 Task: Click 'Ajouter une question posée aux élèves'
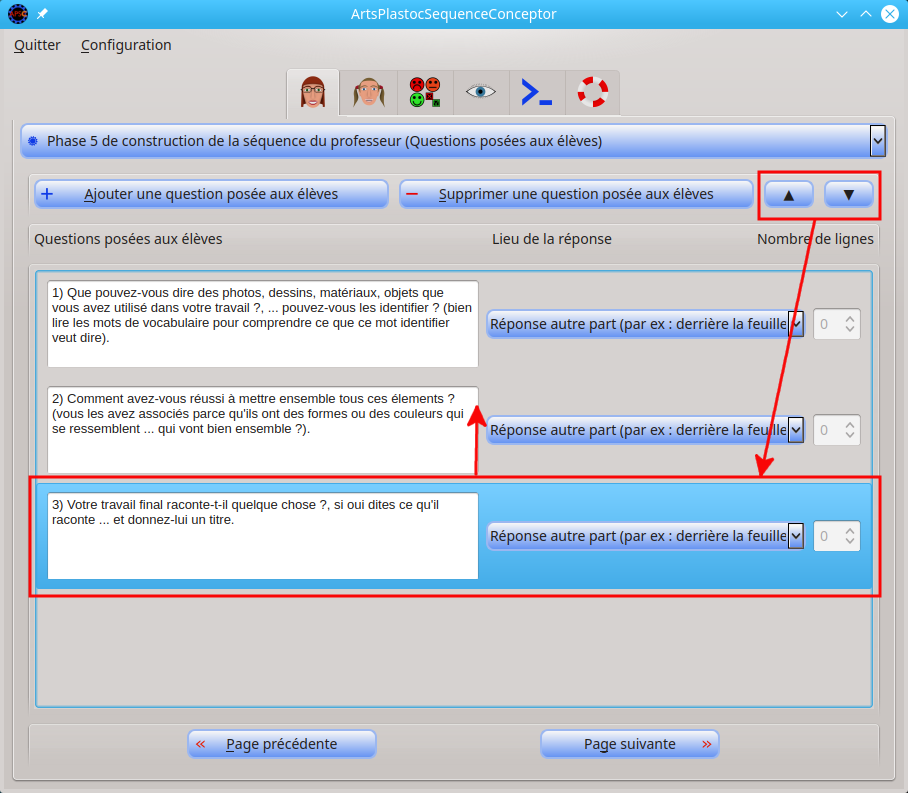point(211,194)
